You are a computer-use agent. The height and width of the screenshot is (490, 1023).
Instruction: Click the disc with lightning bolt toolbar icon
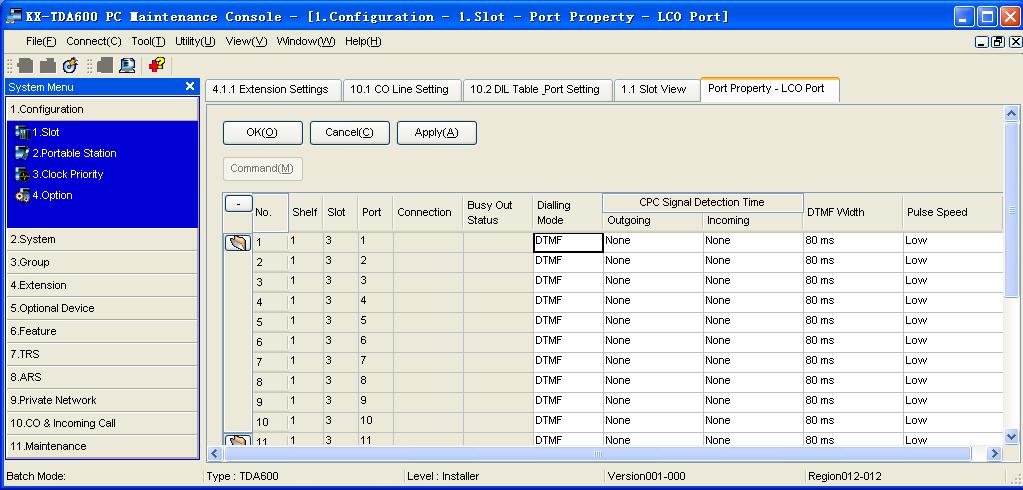70,65
